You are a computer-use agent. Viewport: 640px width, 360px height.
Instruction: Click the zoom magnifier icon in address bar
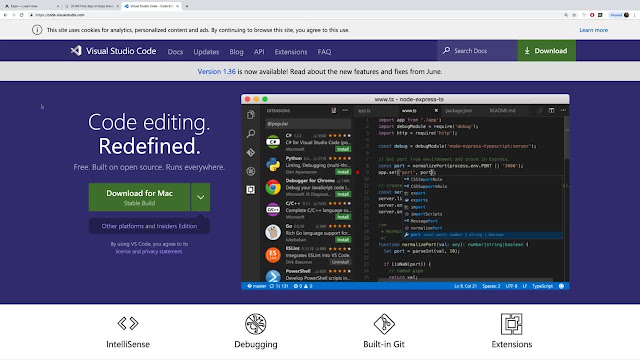pos(566,15)
